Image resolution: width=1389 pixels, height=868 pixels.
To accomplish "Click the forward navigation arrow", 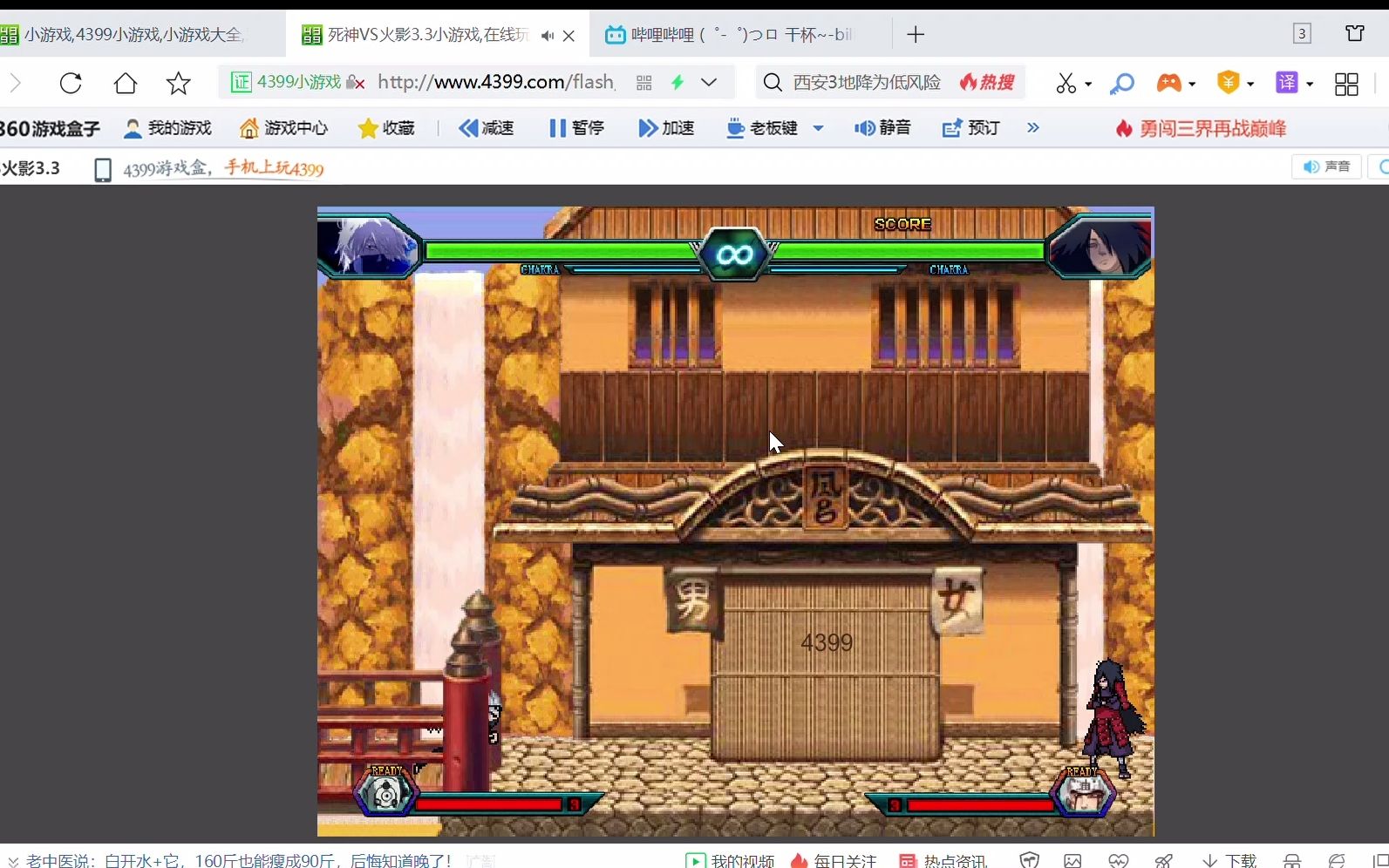I will point(15,83).
